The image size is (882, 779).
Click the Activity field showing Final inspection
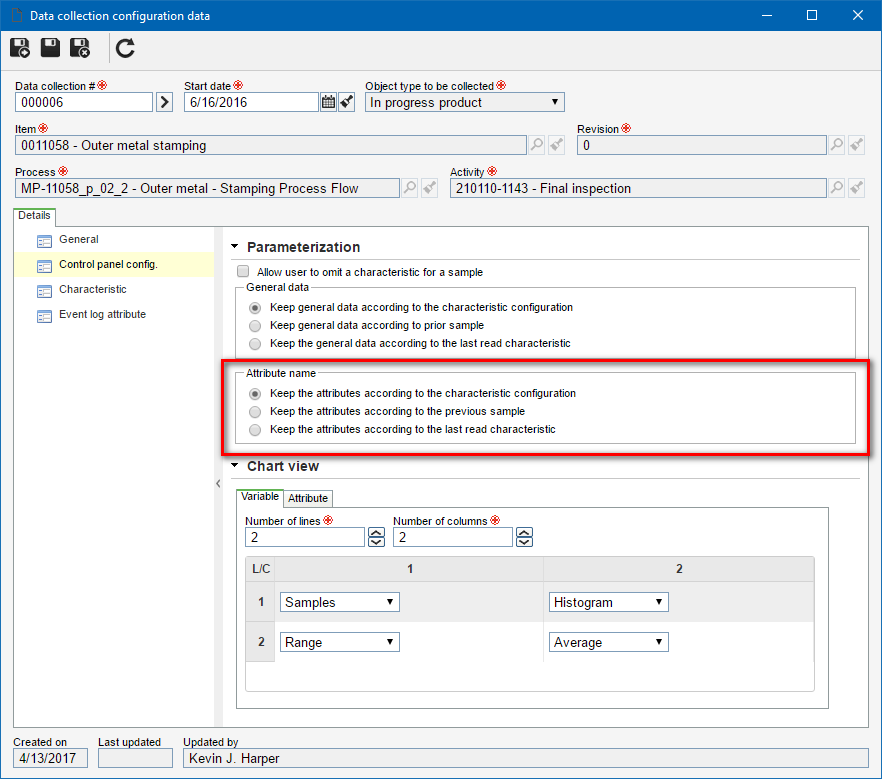638,188
